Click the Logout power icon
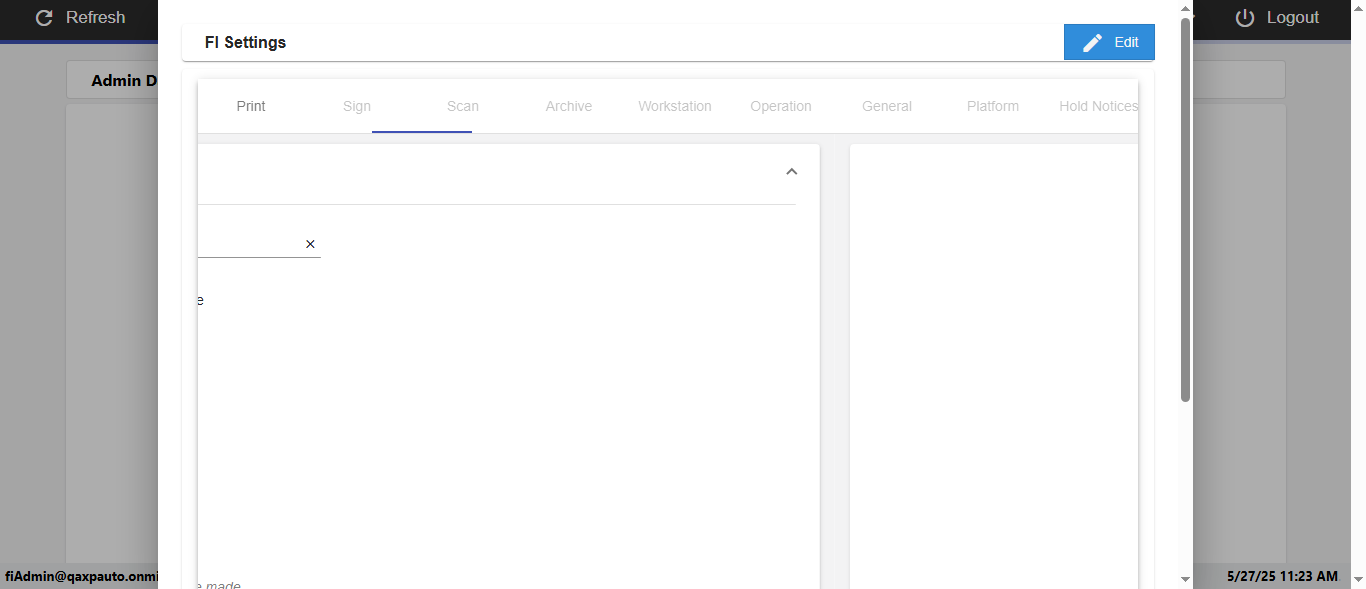Image resolution: width=1366 pixels, height=589 pixels. click(x=1245, y=18)
